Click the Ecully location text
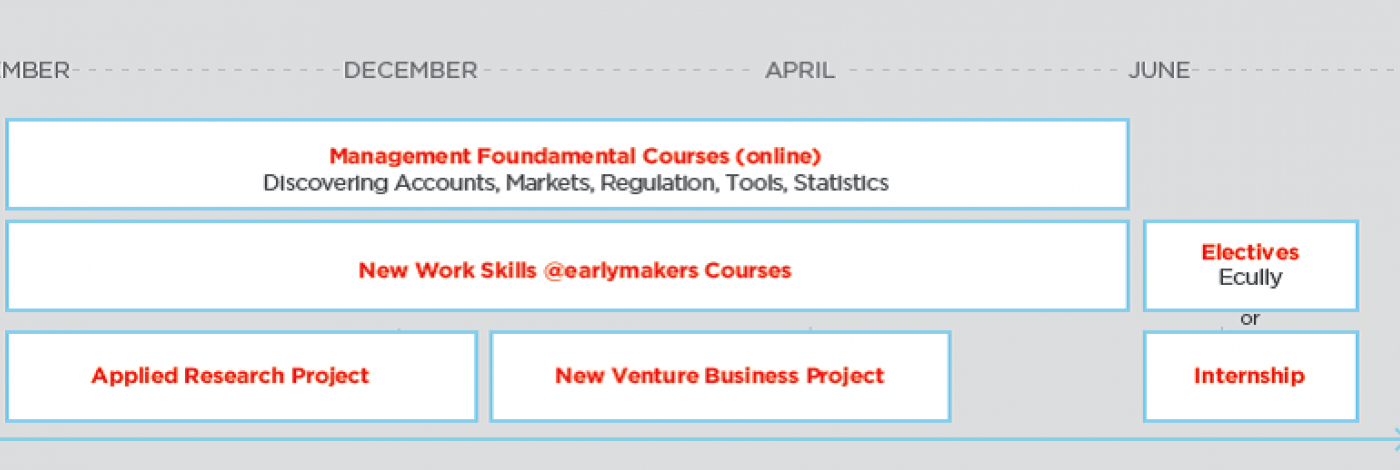The width and height of the screenshot is (1400, 470). pyautogui.click(x=1250, y=277)
